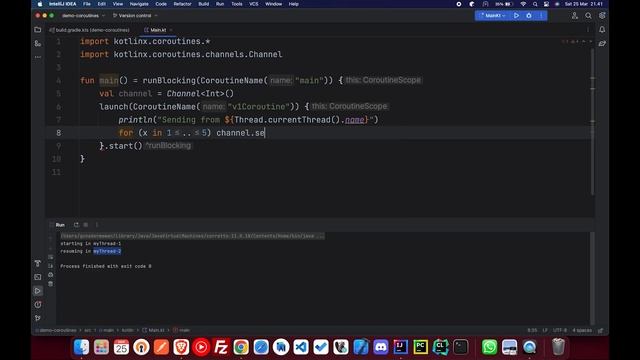This screenshot has height=360, width=640.
Task: Clear all Run console output with trash icon
Action: point(51,284)
